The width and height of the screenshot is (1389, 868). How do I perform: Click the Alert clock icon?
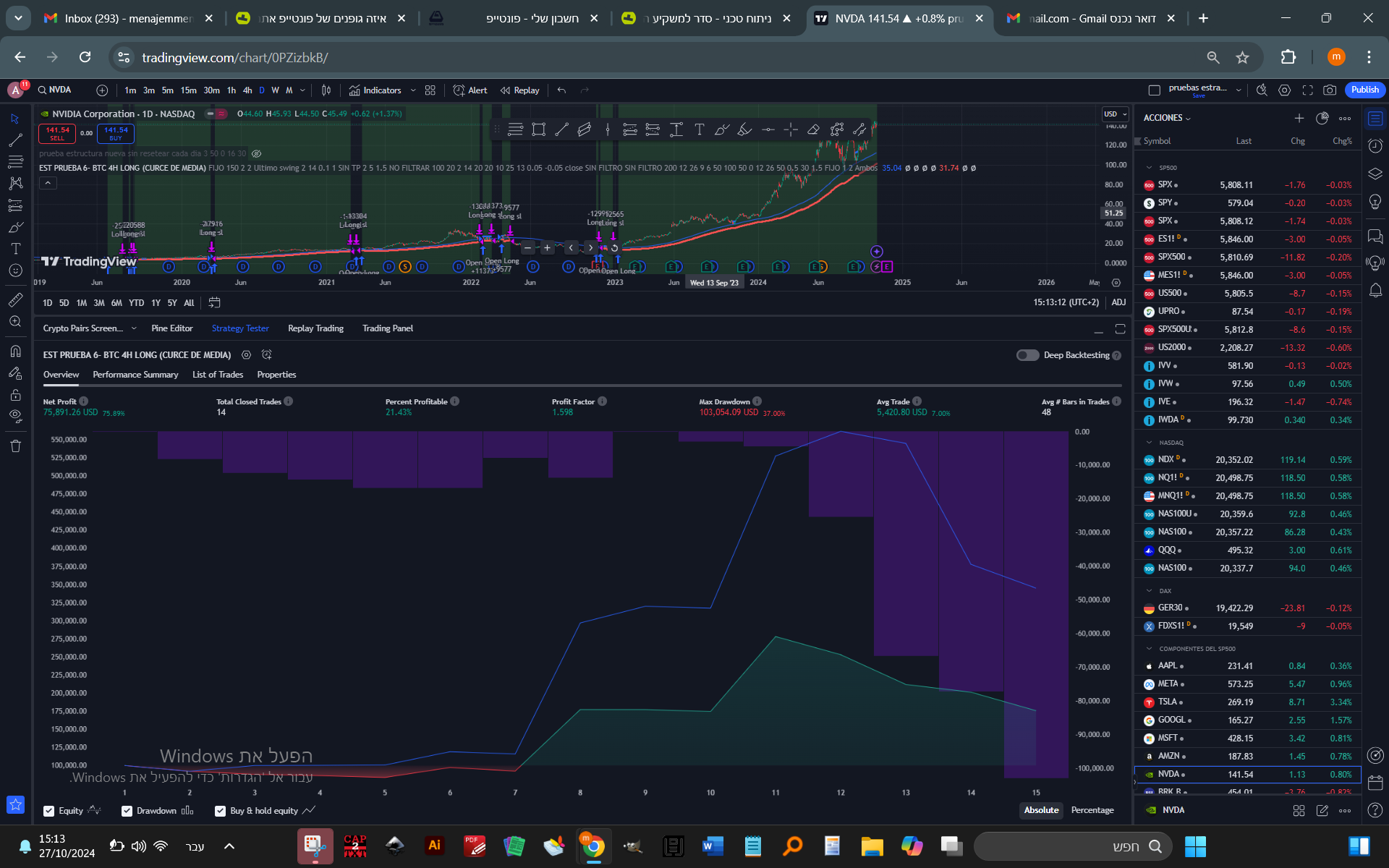coord(459,90)
